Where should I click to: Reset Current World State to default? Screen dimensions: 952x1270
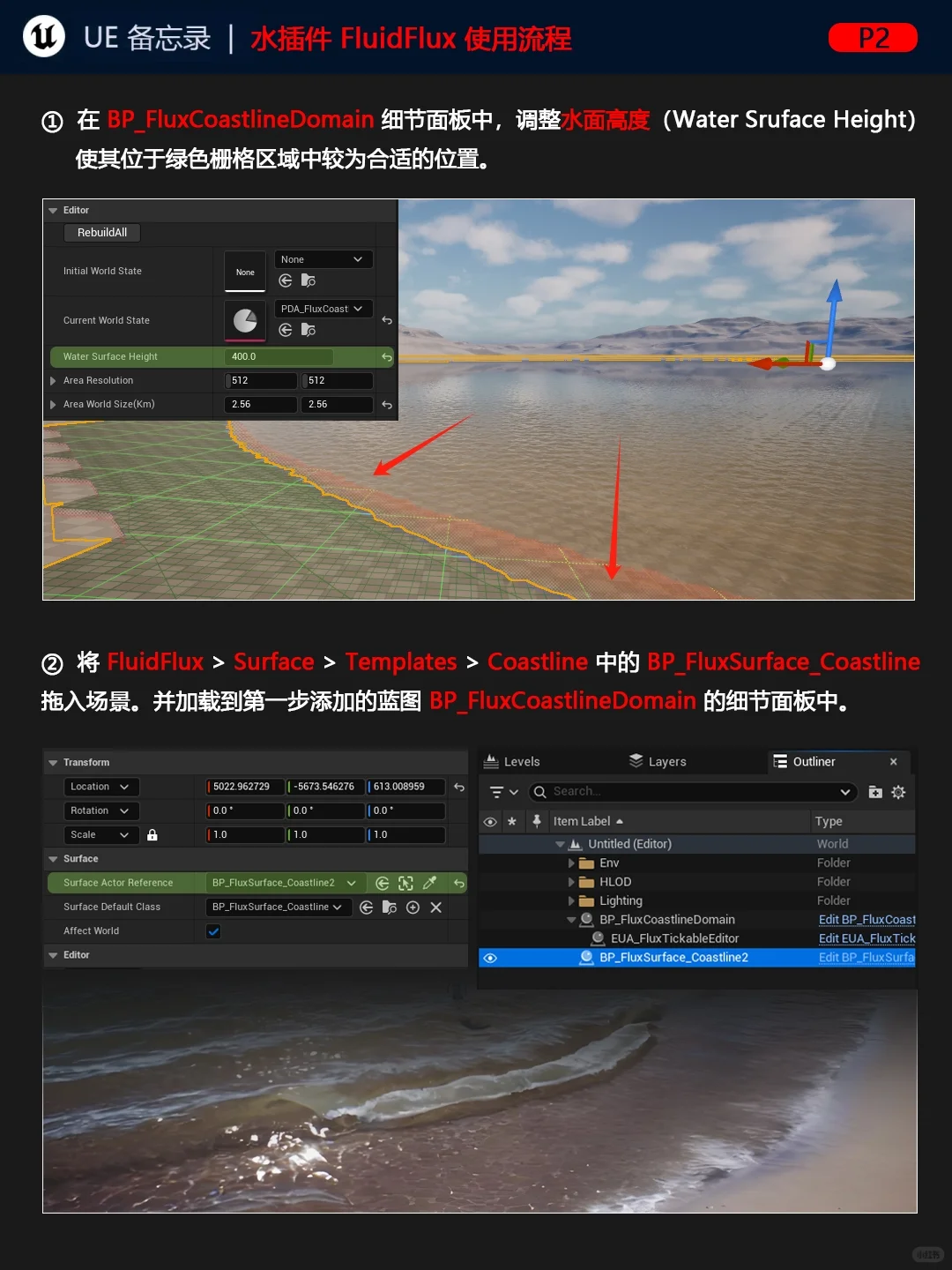click(387, 320)
